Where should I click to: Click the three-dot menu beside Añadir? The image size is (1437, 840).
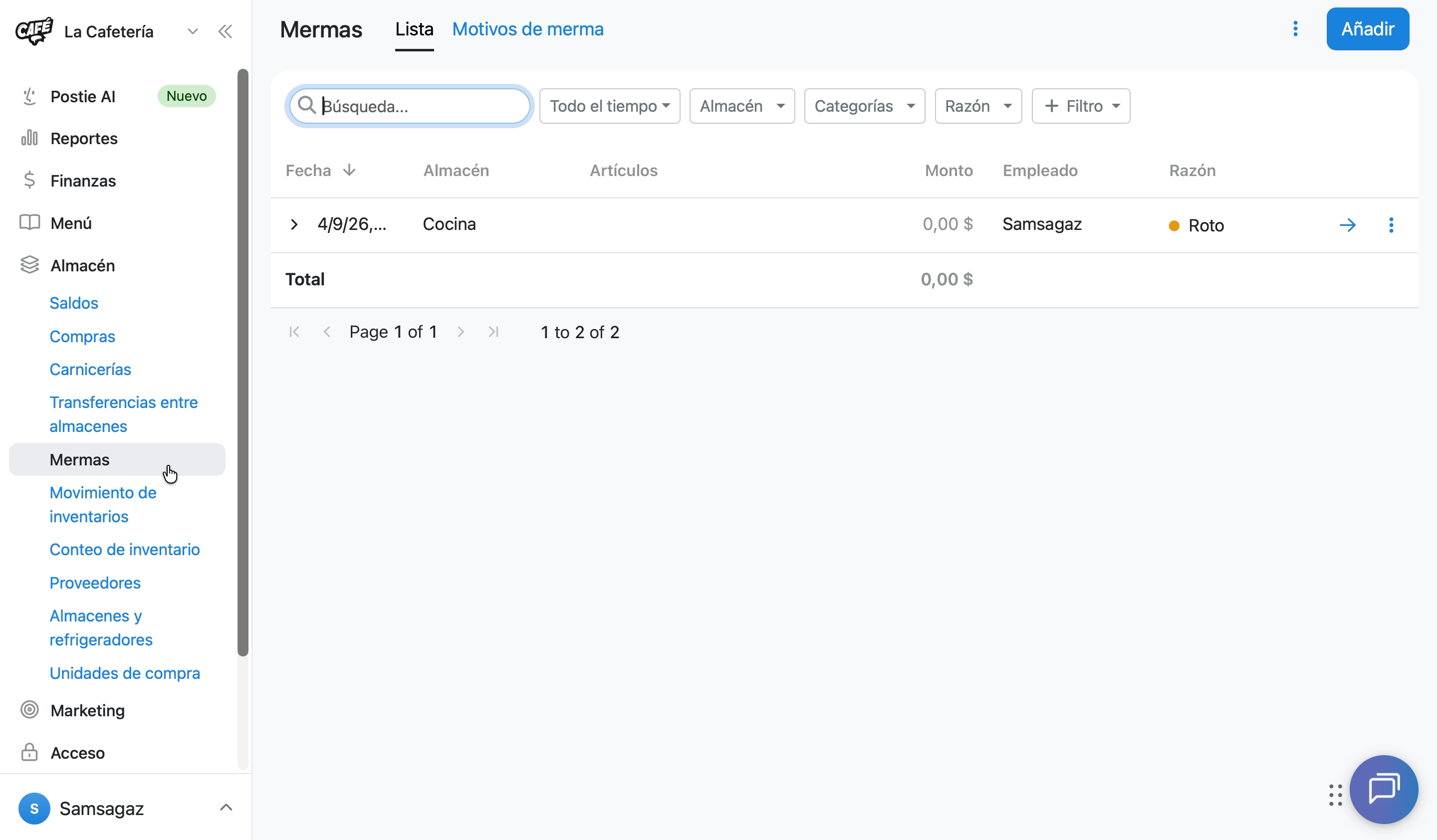tap(1296, 29)
